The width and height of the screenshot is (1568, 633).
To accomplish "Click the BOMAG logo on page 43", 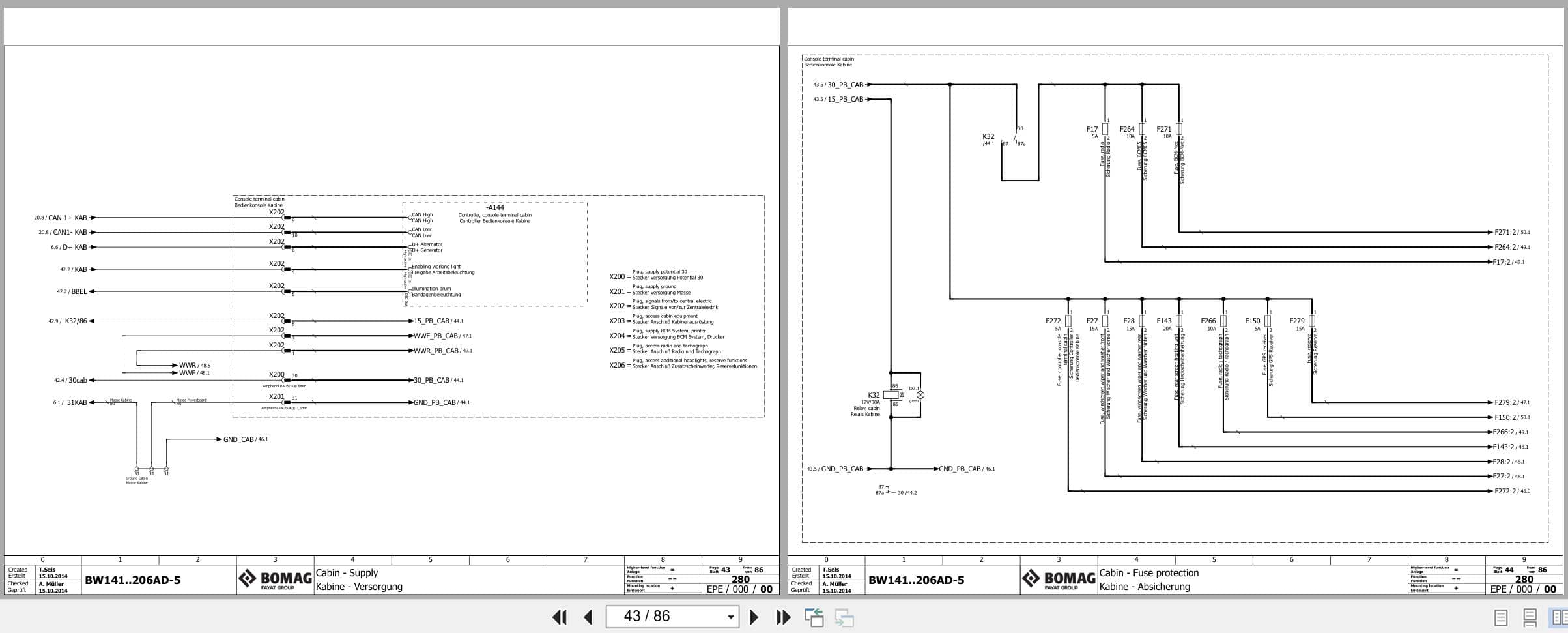I will pos(275,579).
